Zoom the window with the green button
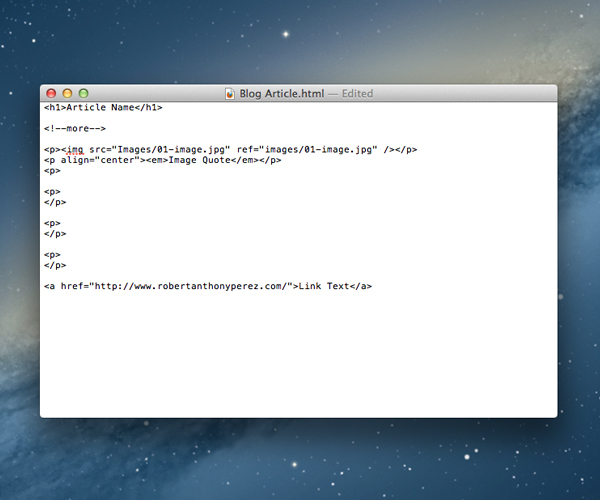 tap(83, 93)
